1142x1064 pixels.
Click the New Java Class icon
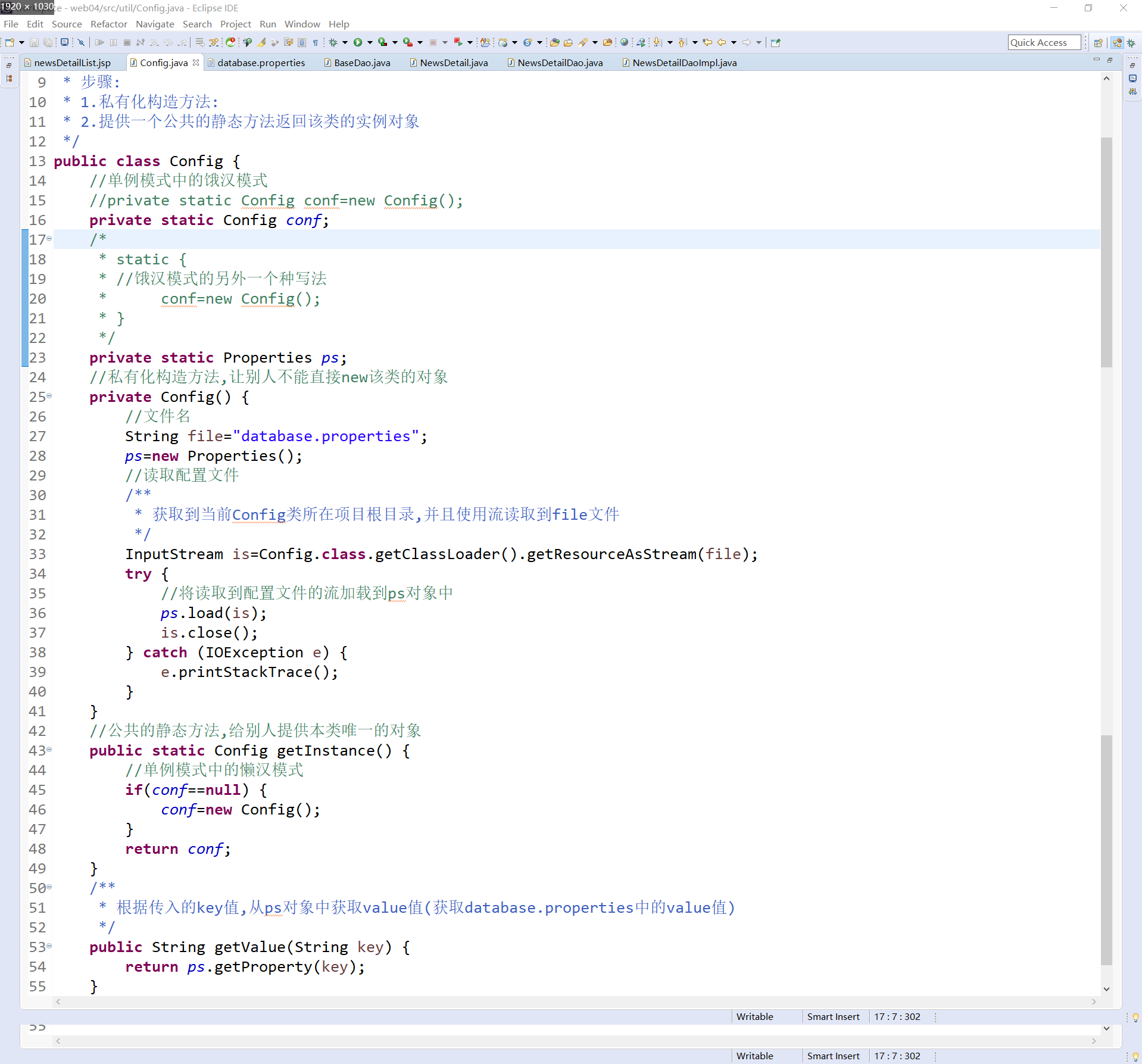528,42
